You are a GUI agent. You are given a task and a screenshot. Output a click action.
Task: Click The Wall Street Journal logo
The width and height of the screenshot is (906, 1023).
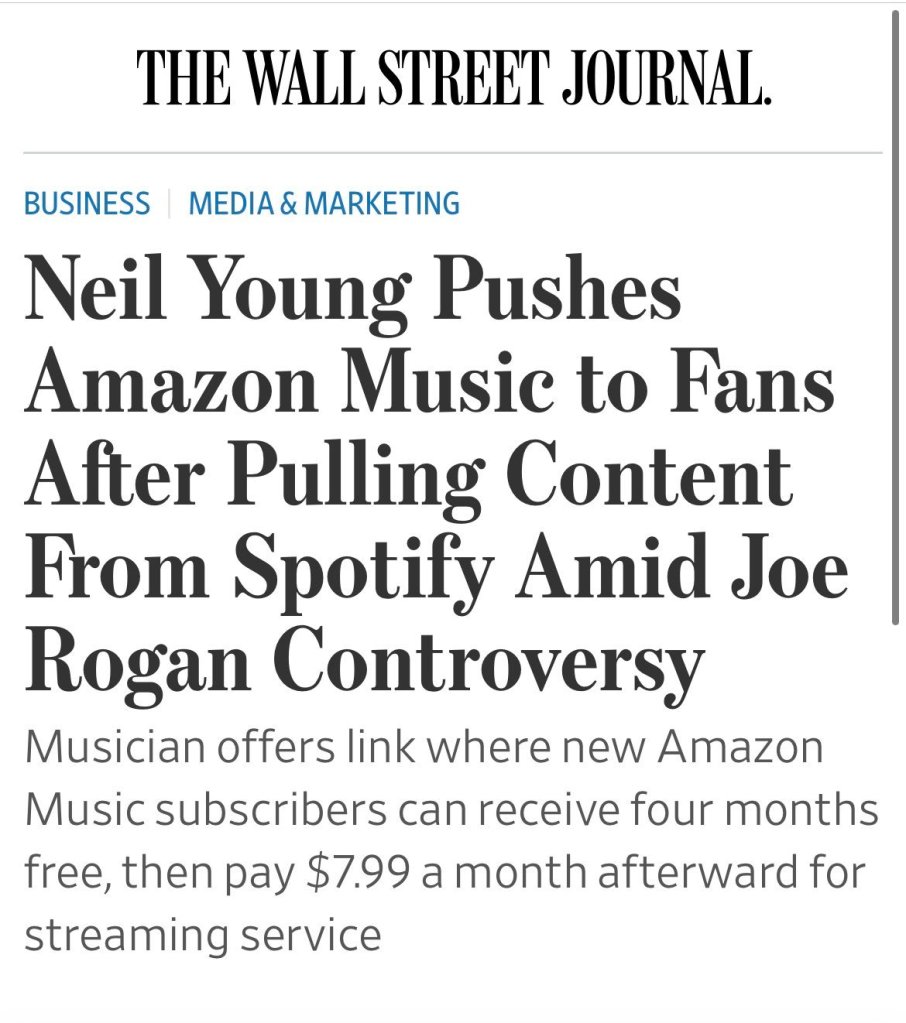point(455,76)
